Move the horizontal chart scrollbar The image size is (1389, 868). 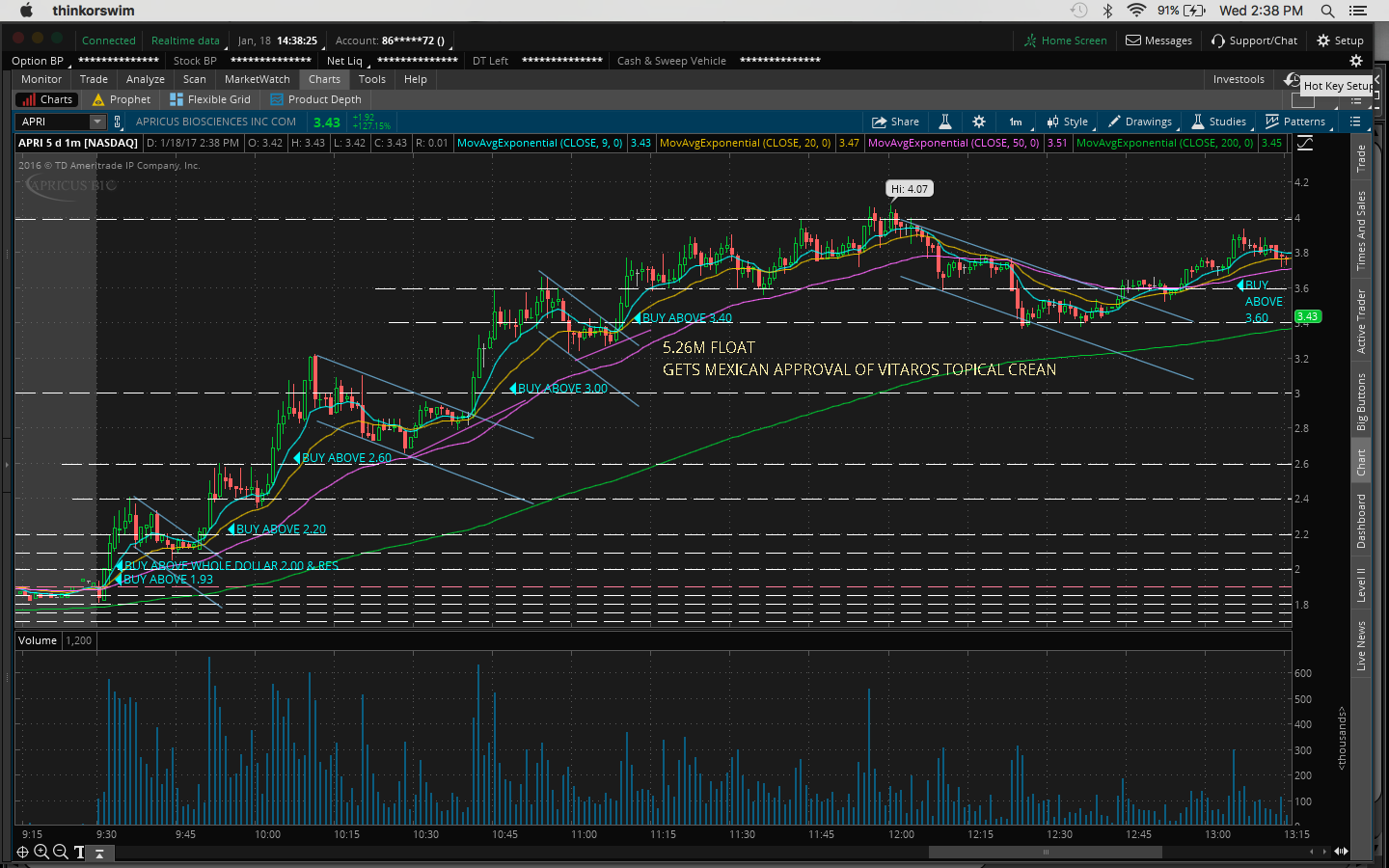(1045, 852)
